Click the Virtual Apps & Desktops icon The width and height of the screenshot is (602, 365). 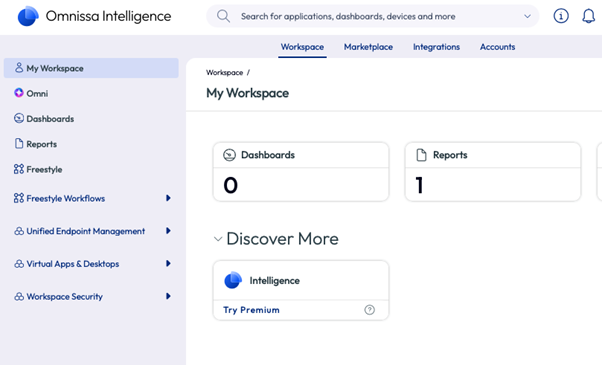[x=19, y=264]
